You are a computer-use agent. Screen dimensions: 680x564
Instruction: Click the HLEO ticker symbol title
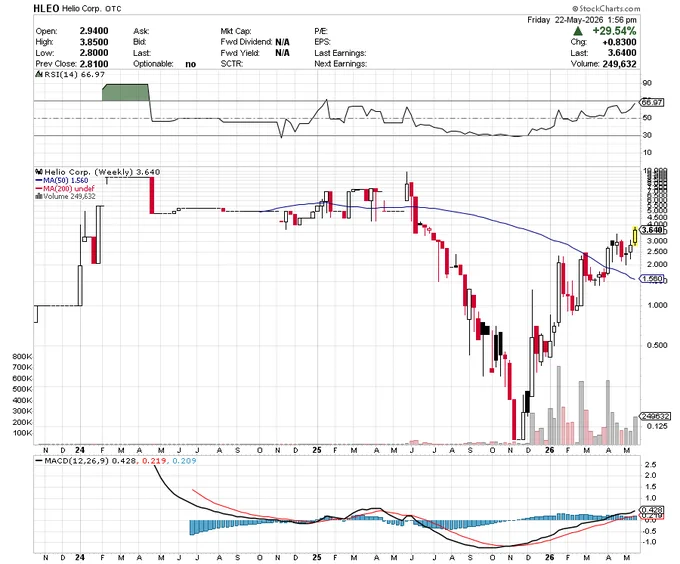click(46, 8)
